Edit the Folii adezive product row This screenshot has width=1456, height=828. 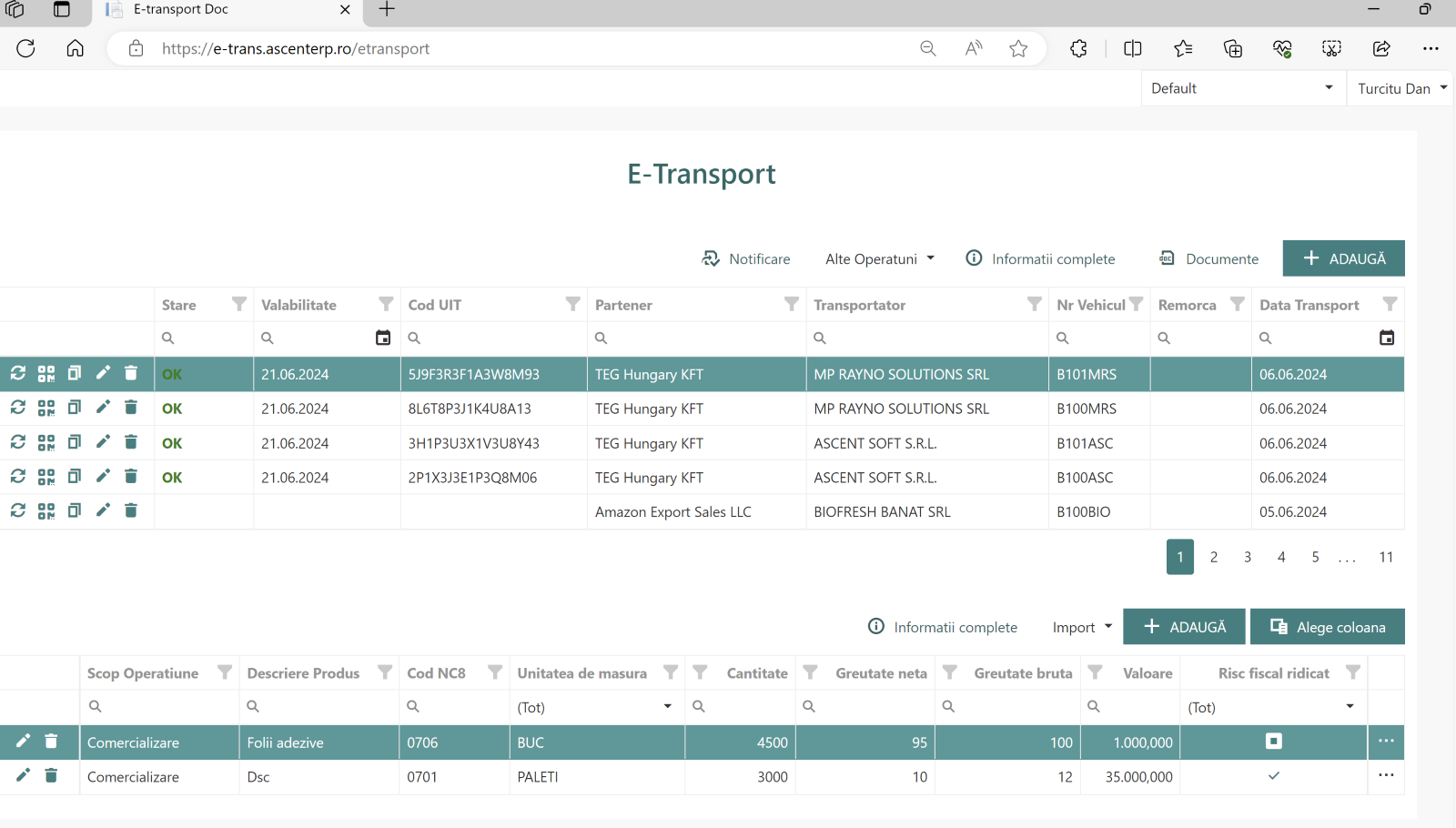23,741
